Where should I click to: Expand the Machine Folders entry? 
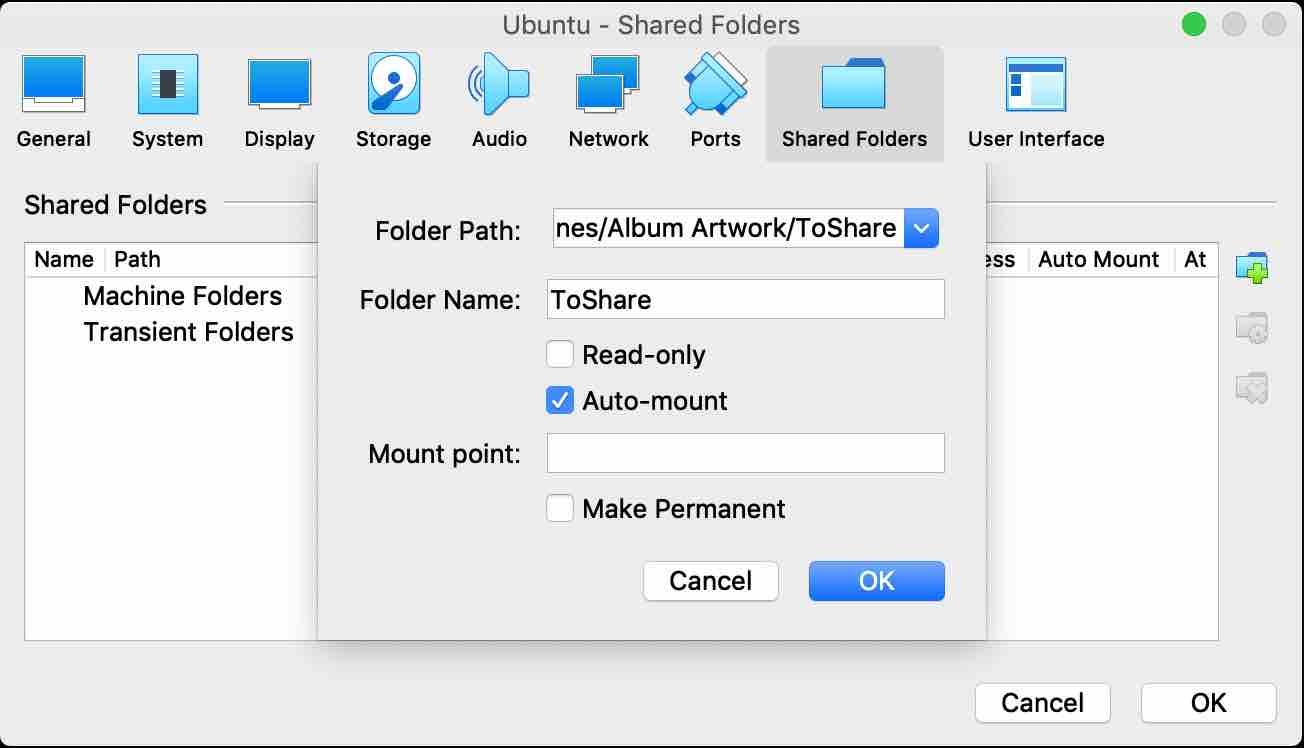183,296
